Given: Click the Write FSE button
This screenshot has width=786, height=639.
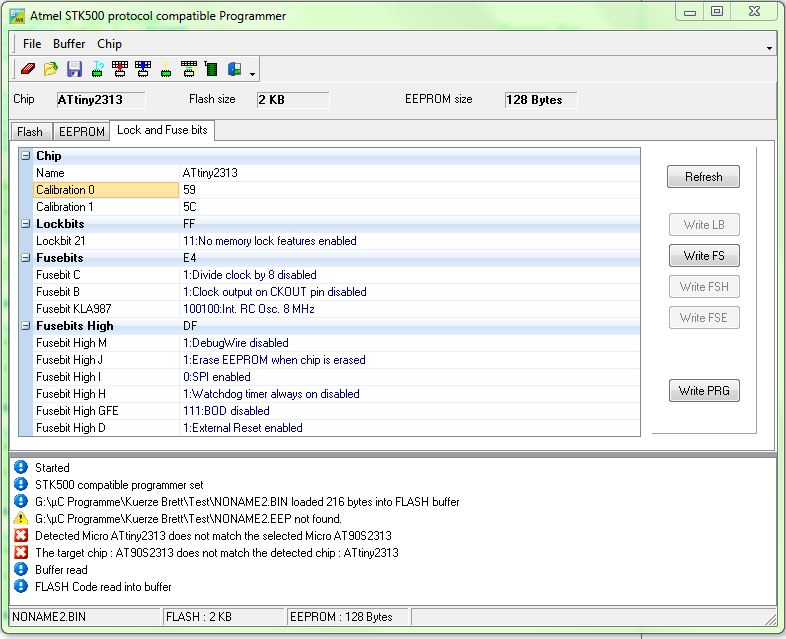Looking at the screenshot, I should (x=704, y=318).
